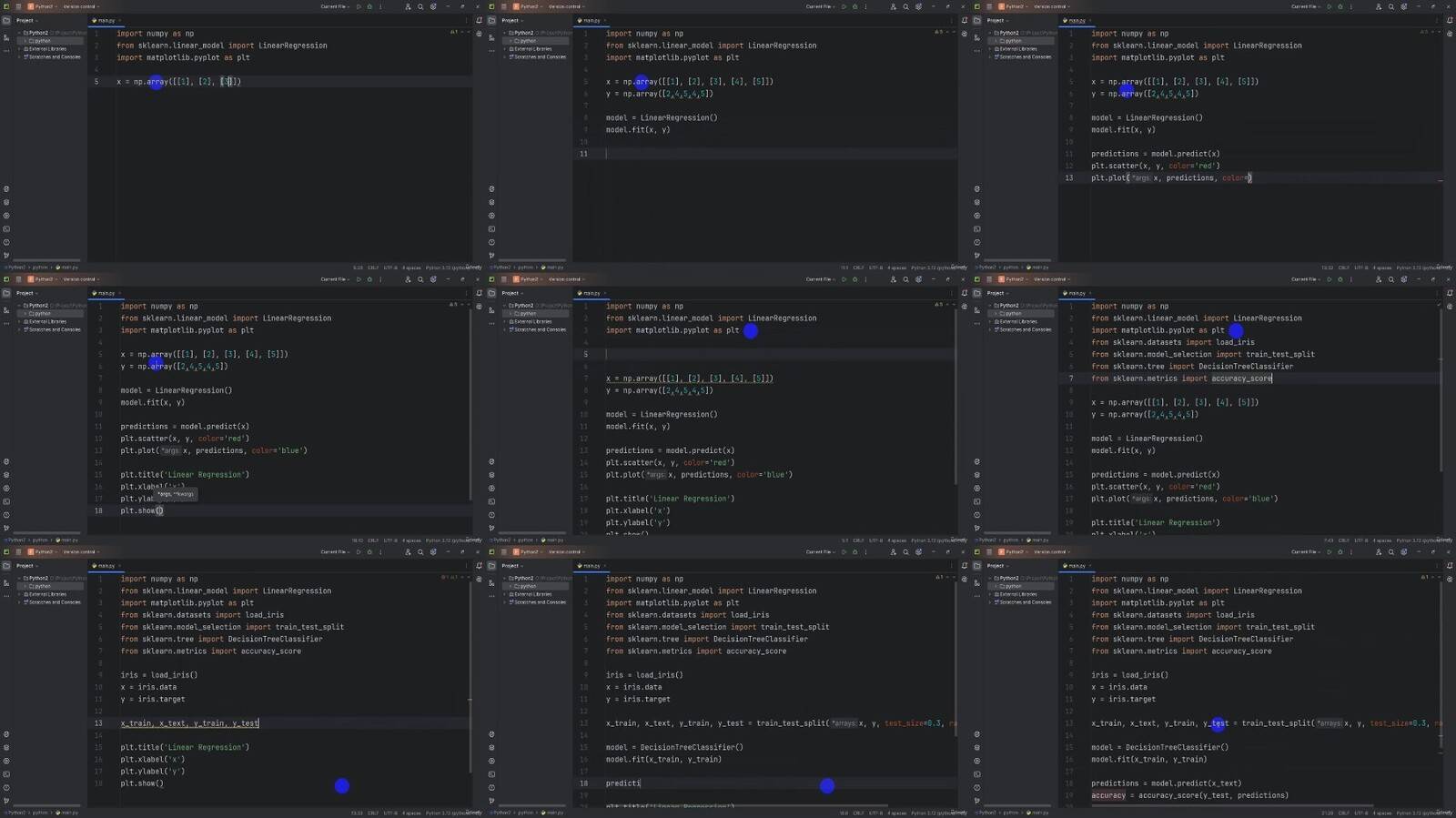1456x818 pixels.
Task: Click CRLF line separator in top-middle status bar
Action: [x=858, y=268]
